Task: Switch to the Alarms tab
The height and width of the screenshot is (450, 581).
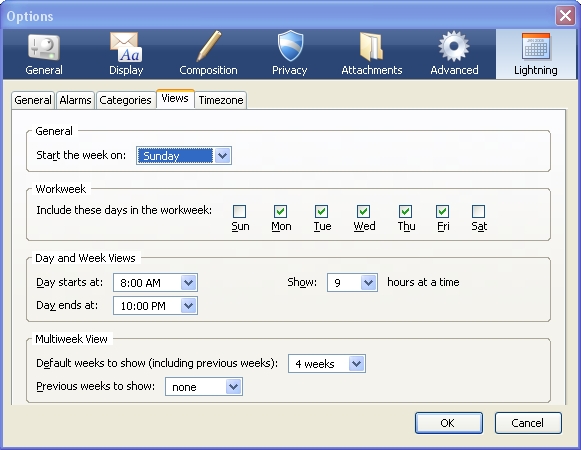Action: tap(75, 100)
